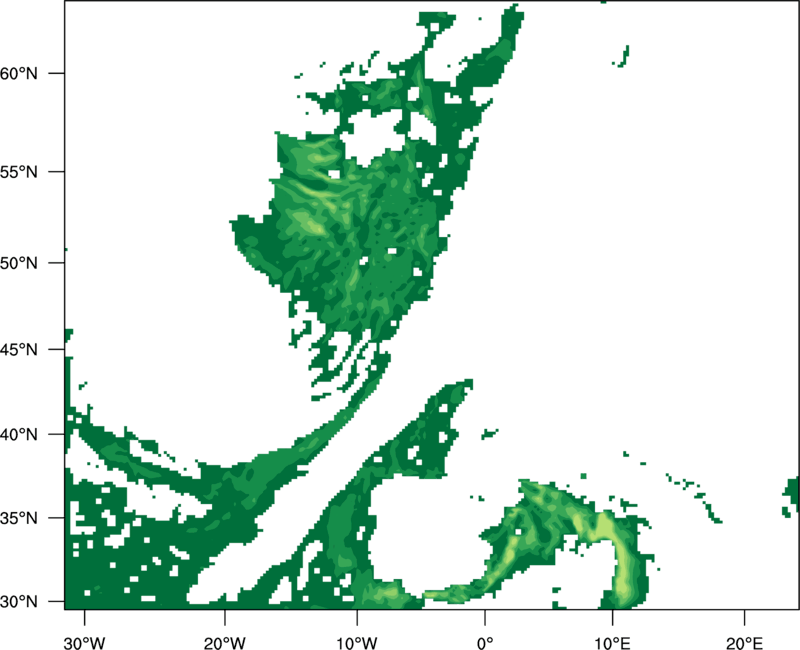Click the 30°W longitude label

coord(85,643)
